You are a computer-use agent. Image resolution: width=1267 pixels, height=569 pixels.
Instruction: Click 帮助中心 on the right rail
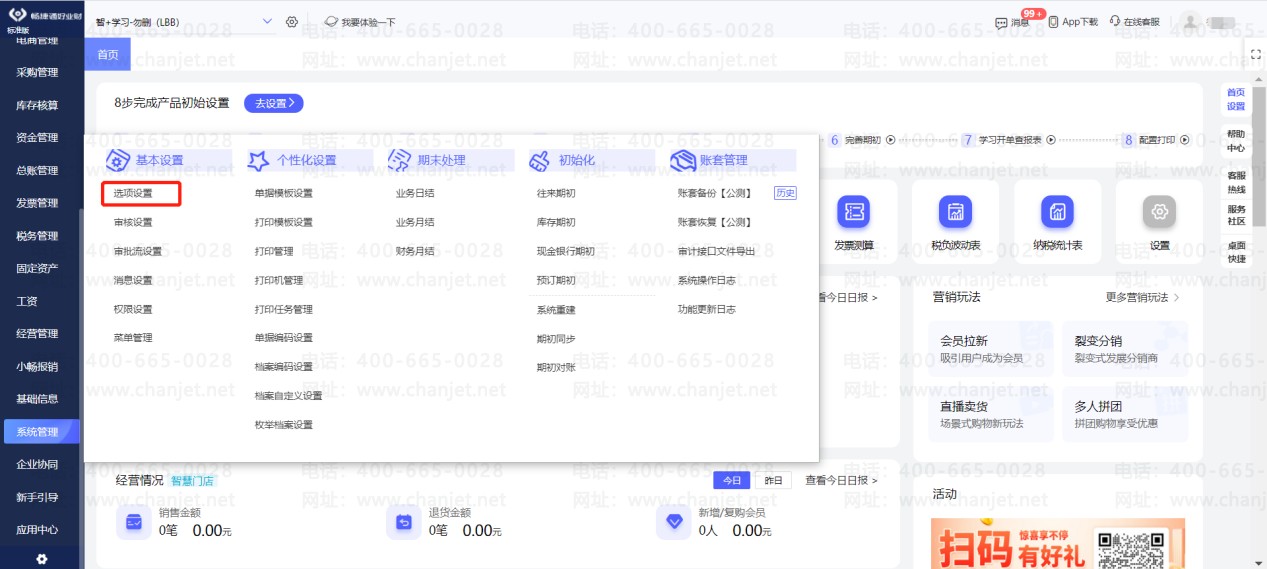click(1236, 141)
